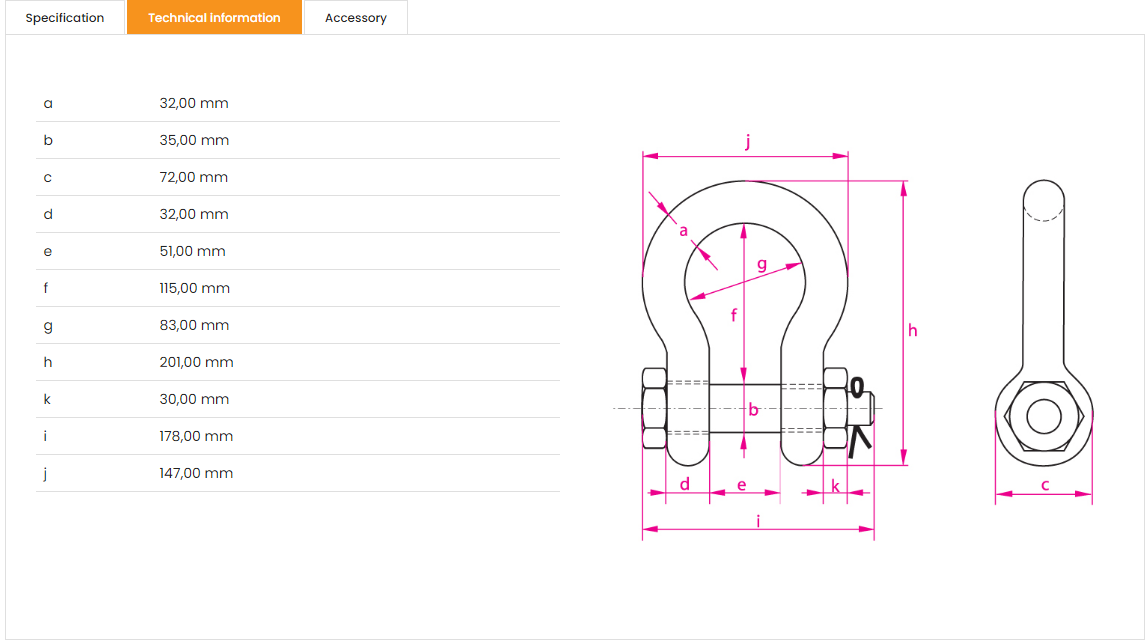Click the 115,00 mm value in row f
Screen dimensions: 1147x642
coord(195,288)
